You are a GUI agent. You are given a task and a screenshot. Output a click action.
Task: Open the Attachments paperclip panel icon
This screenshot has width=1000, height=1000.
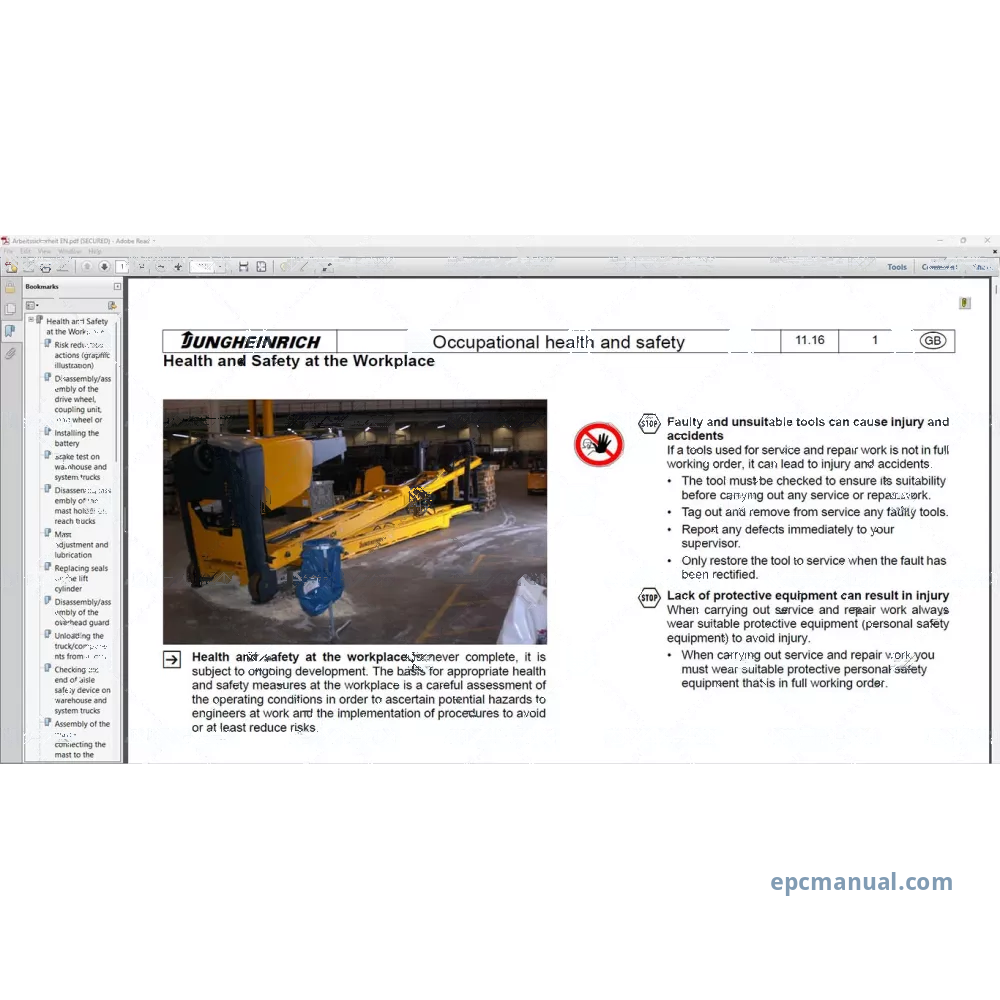[x=10, y=353]
